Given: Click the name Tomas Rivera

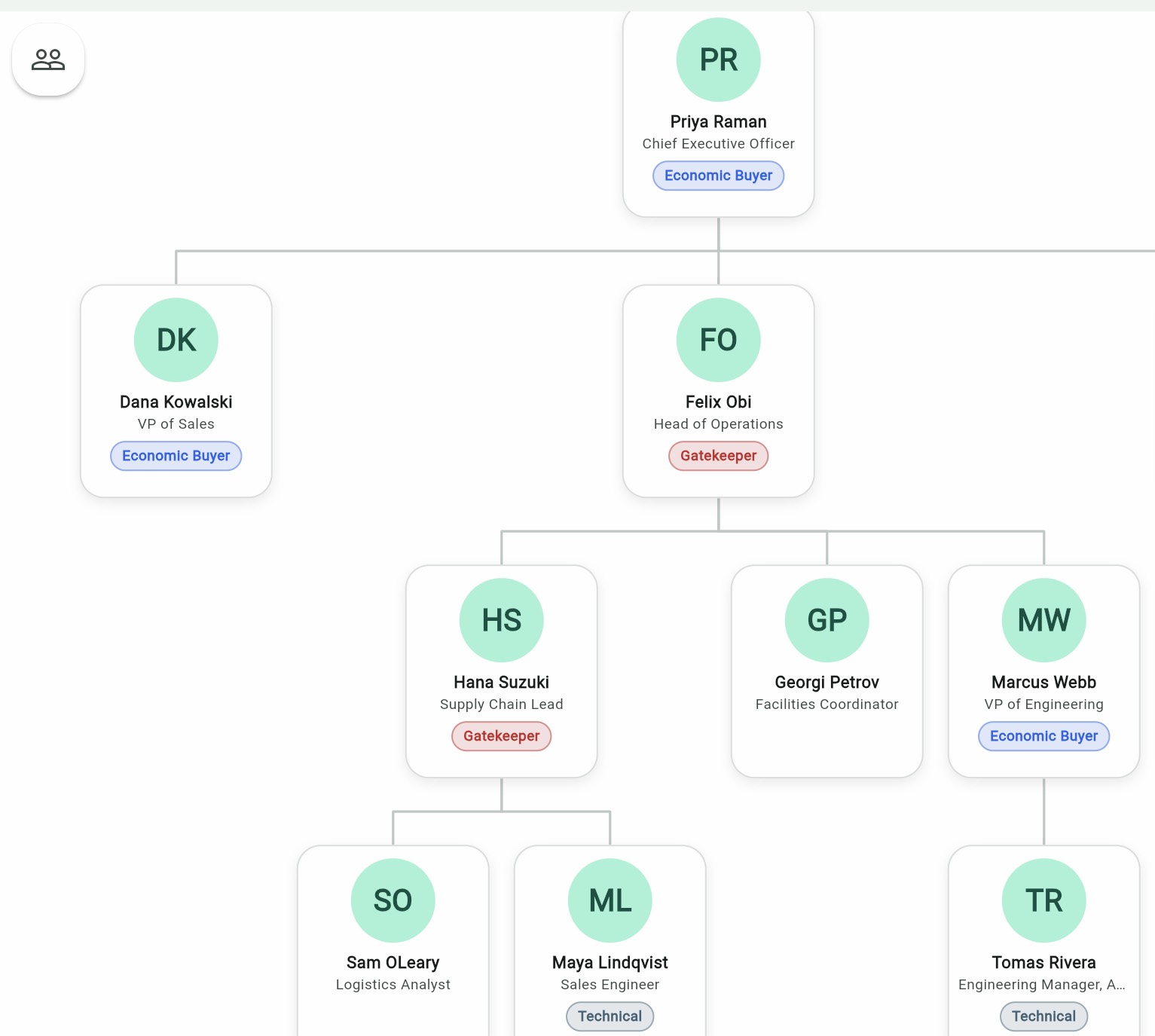Looking at the screenshot, I should click(x=1044, y=963).
